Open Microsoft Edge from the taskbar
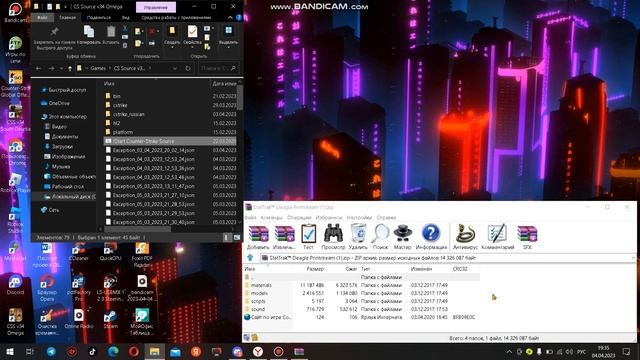 point(113,351)
